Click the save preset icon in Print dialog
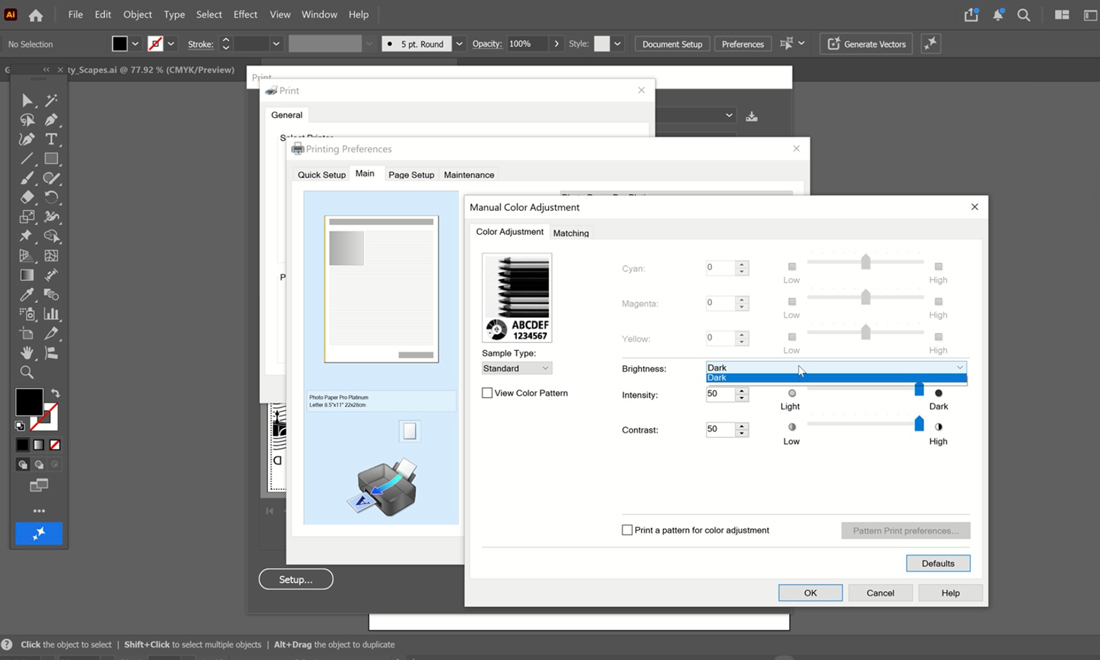The image size is (1100, 660). [x=751, y=116]
